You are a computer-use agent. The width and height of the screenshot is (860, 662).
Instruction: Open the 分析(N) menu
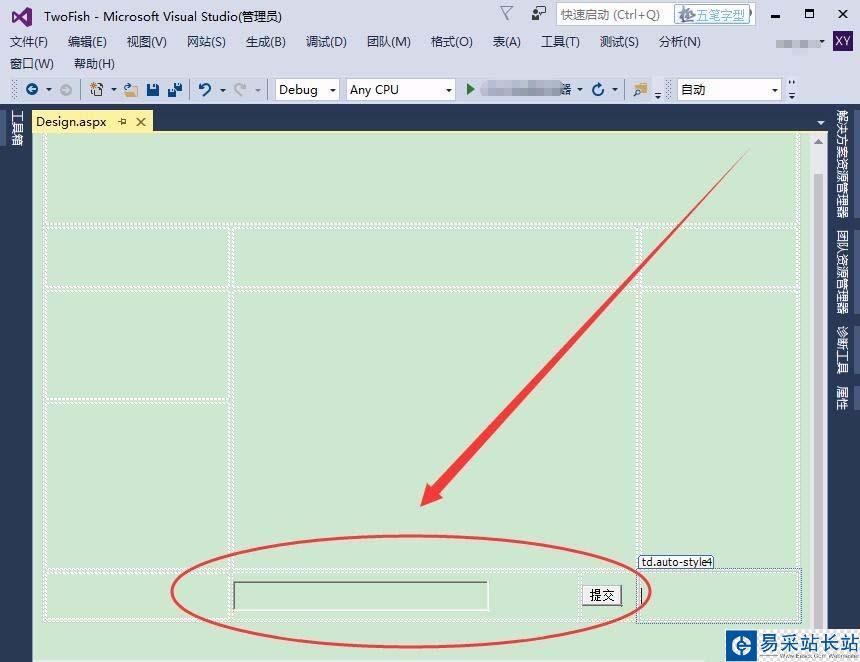(680, 42)
